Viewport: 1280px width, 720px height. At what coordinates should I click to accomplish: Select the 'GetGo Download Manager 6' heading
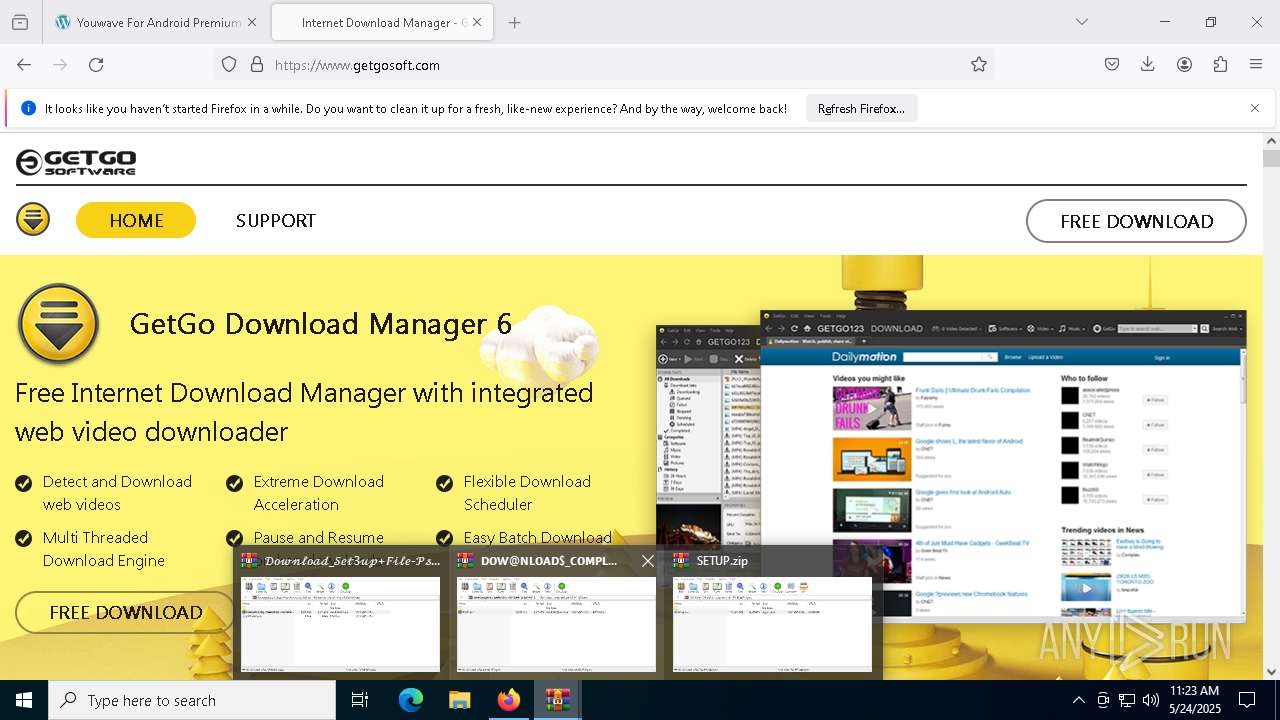tap(321, 324)
